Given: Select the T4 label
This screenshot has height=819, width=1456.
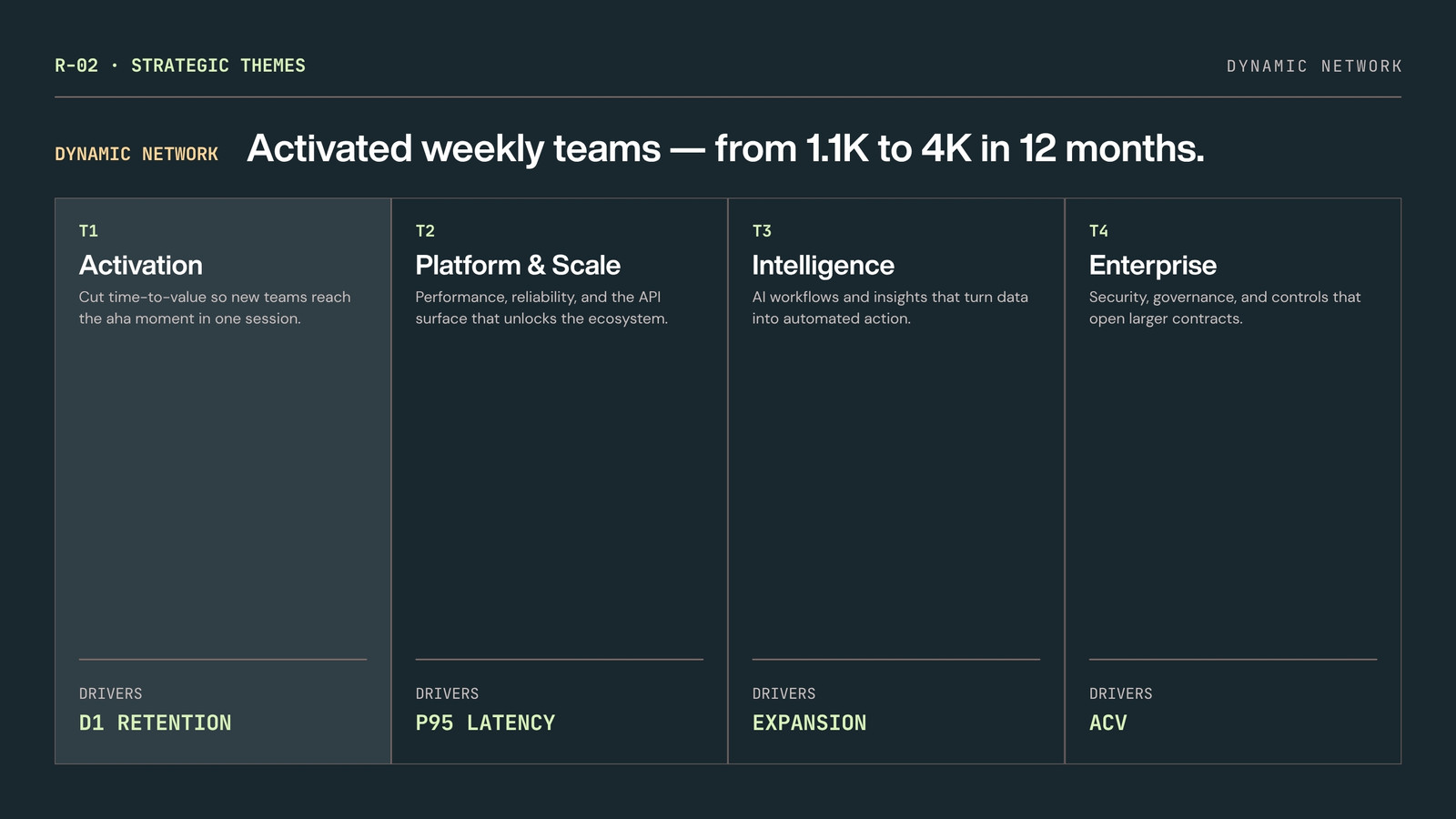Looking at the screenshot, I should [1098, 231].
